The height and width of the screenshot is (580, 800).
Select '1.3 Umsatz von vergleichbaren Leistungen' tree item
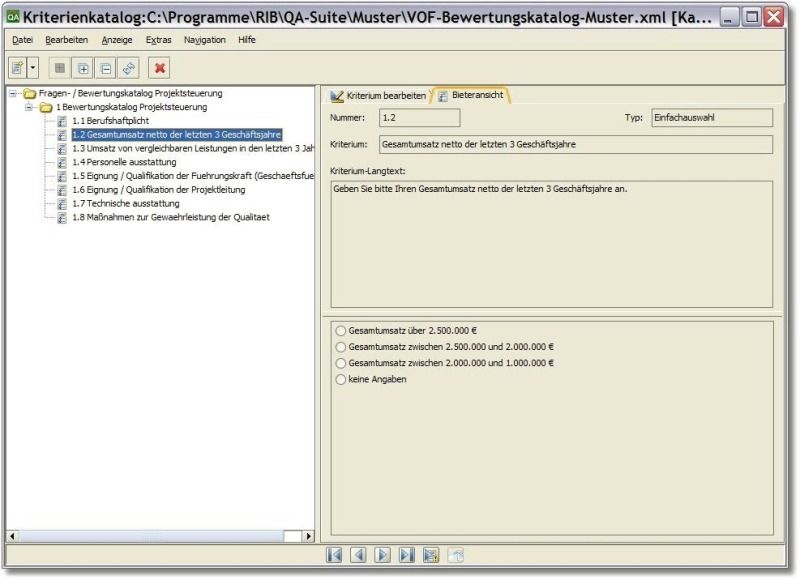click(193, 148)
